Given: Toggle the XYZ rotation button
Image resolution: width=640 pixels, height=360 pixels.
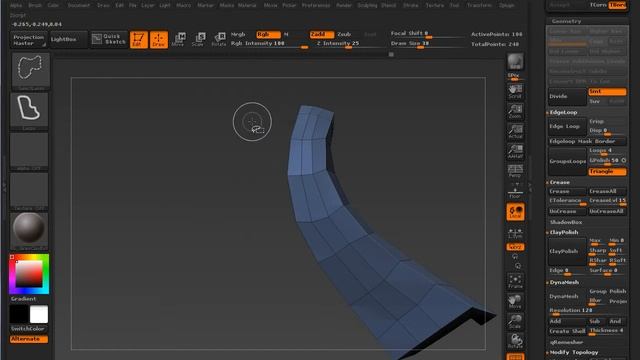Looking at the screenshot, I should coord(515,247).
